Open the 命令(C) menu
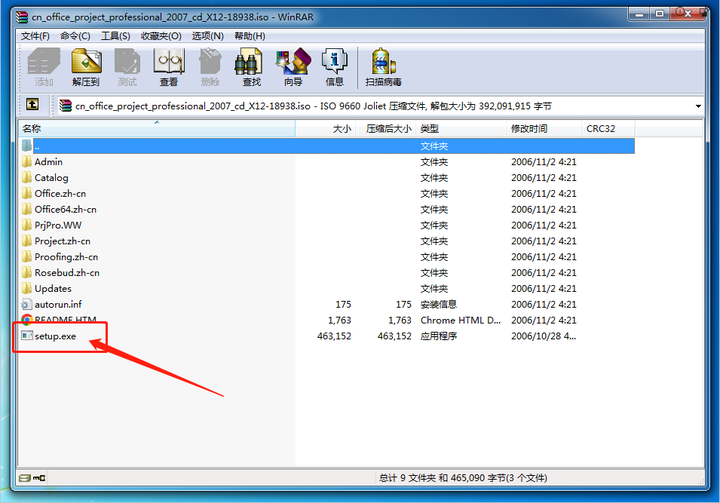720x503 pixels. (75, 36)
